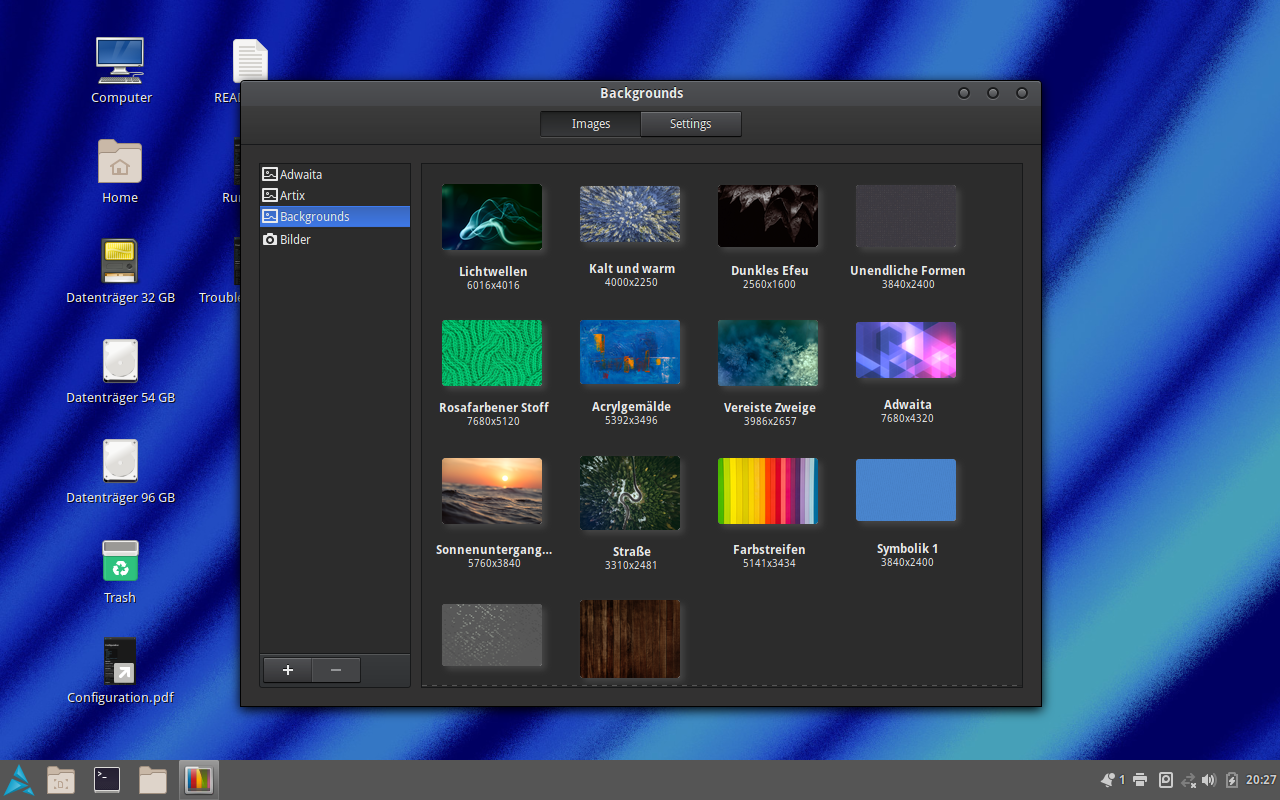Select the Bilder folder in sidebar
This screenshot has height=800, width=1280.
tap(335, 239)
